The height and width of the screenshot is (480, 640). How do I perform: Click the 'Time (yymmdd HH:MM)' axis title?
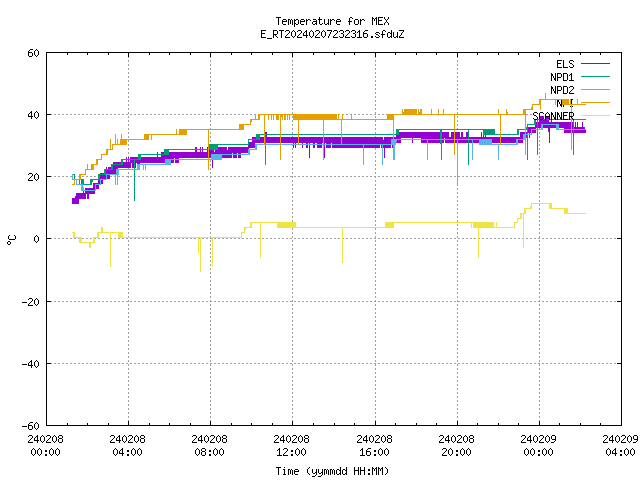(x=332, y=471)
